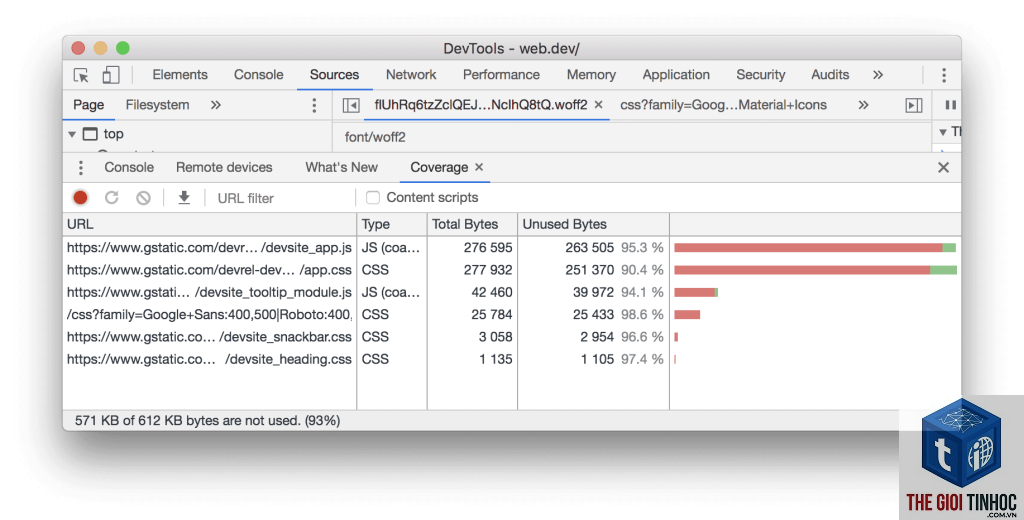Hide the debugger pane toggle icon
1024x520 pixels.
[x=914, y=105]
